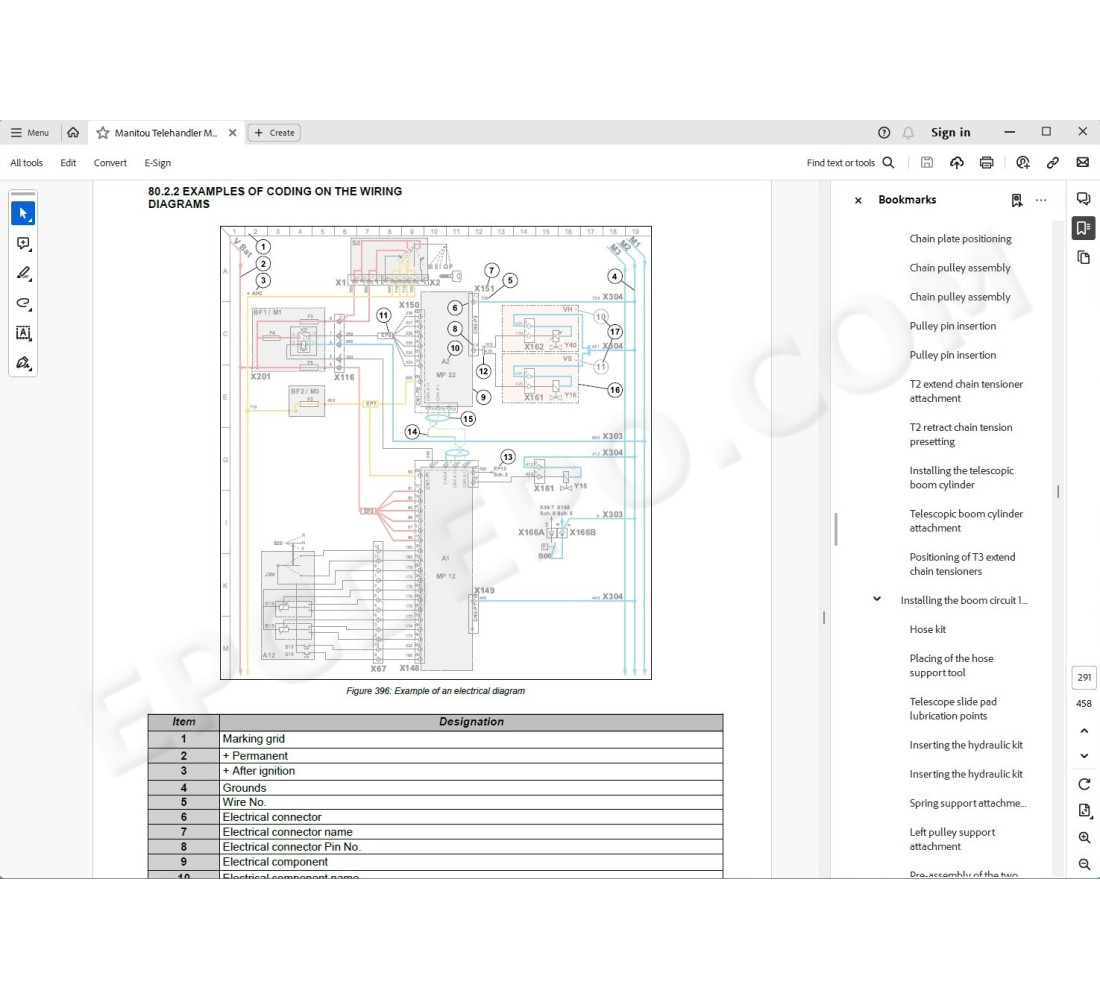Click the zoom in magnifier
This screenshot has width=1100, height=1000.
pyautogui.click(x=1084, y=837)
